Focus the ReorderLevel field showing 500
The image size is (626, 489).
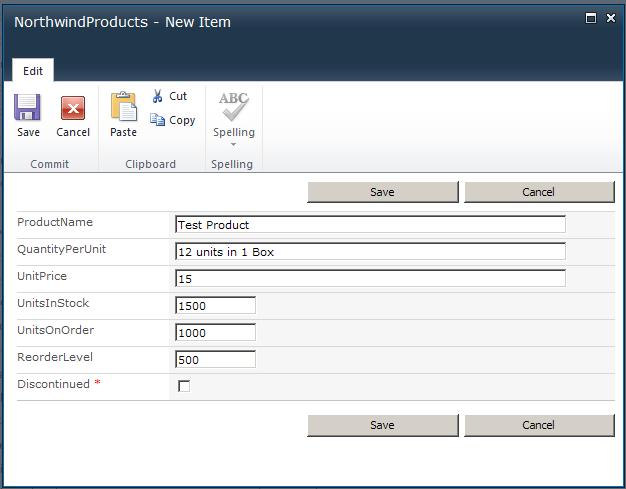coord(216,359)
